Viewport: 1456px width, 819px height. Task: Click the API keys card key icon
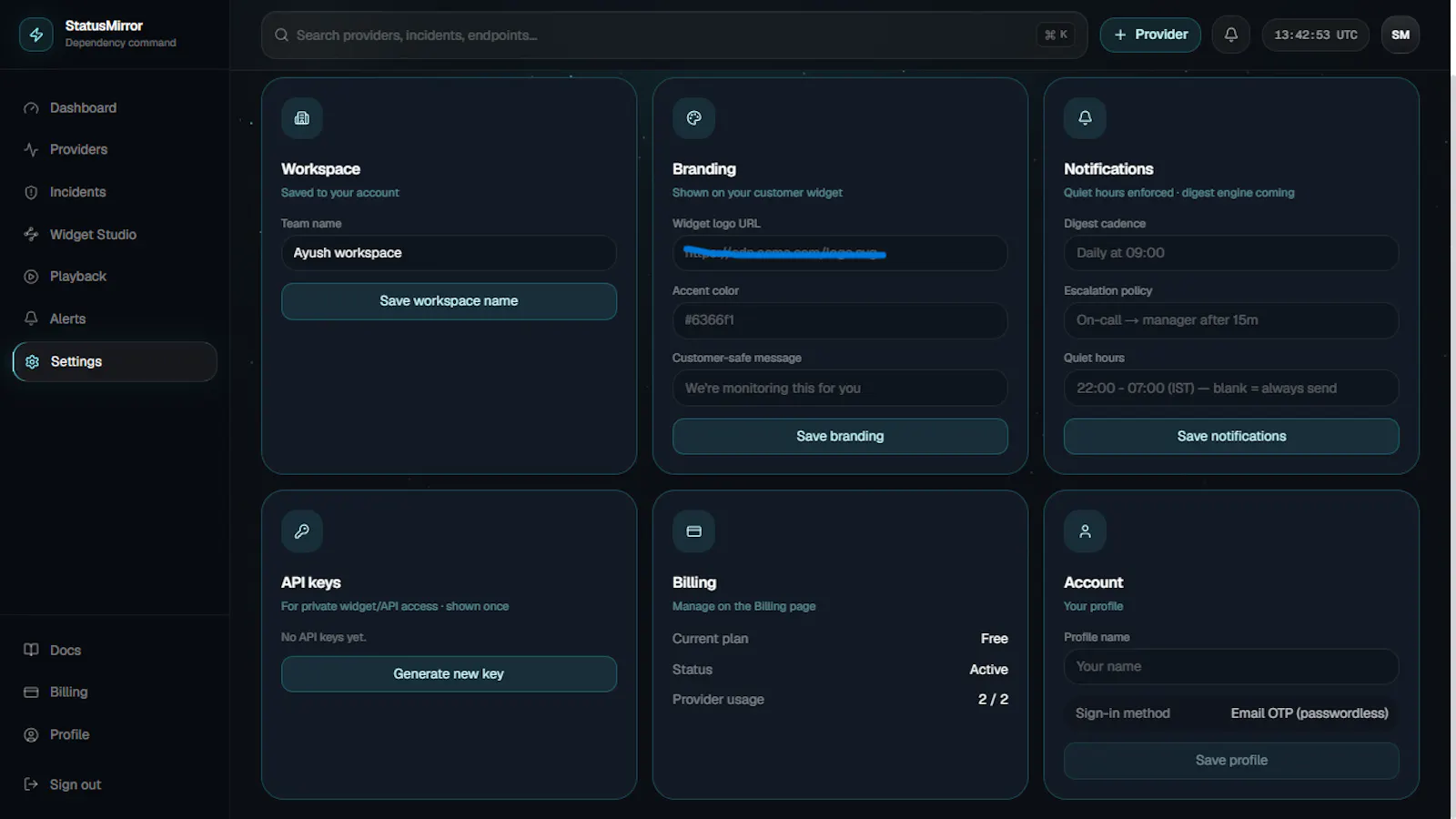point(302,531)
